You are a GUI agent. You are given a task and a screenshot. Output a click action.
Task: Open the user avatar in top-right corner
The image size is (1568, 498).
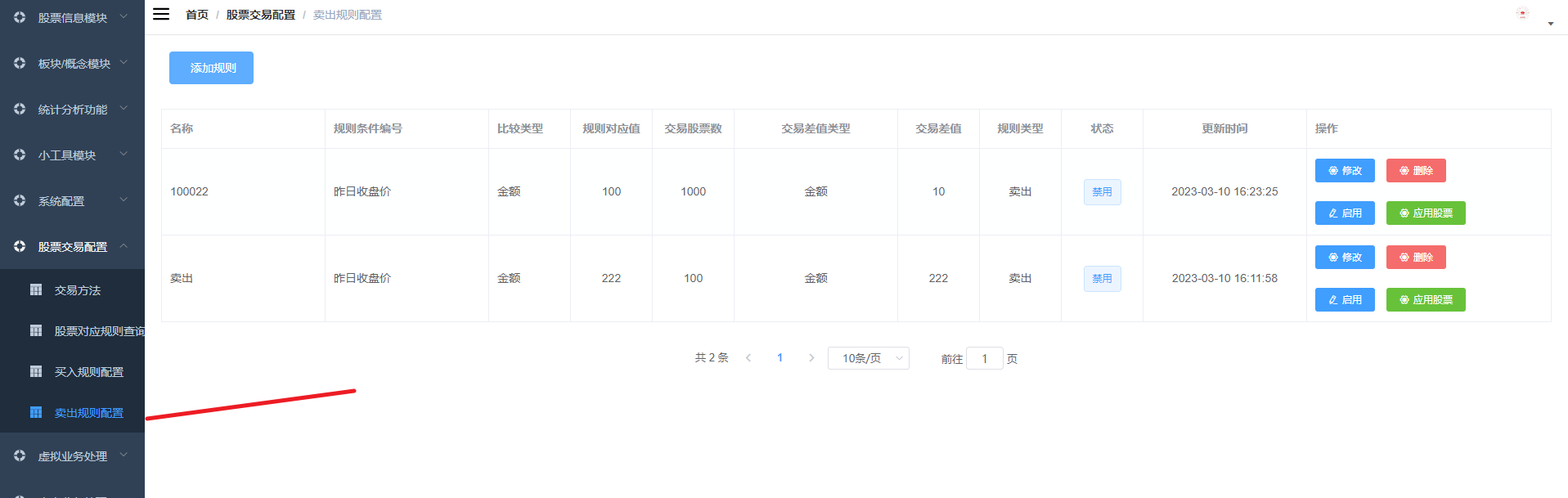pos(1522,13)
